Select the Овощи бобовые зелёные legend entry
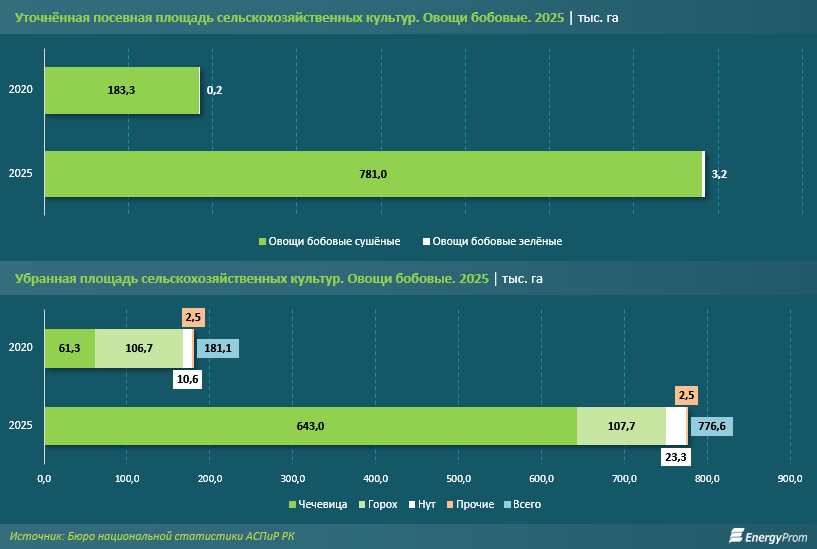Image resolution: width=817 pixels, height=549 pixels. pos(492,241)
